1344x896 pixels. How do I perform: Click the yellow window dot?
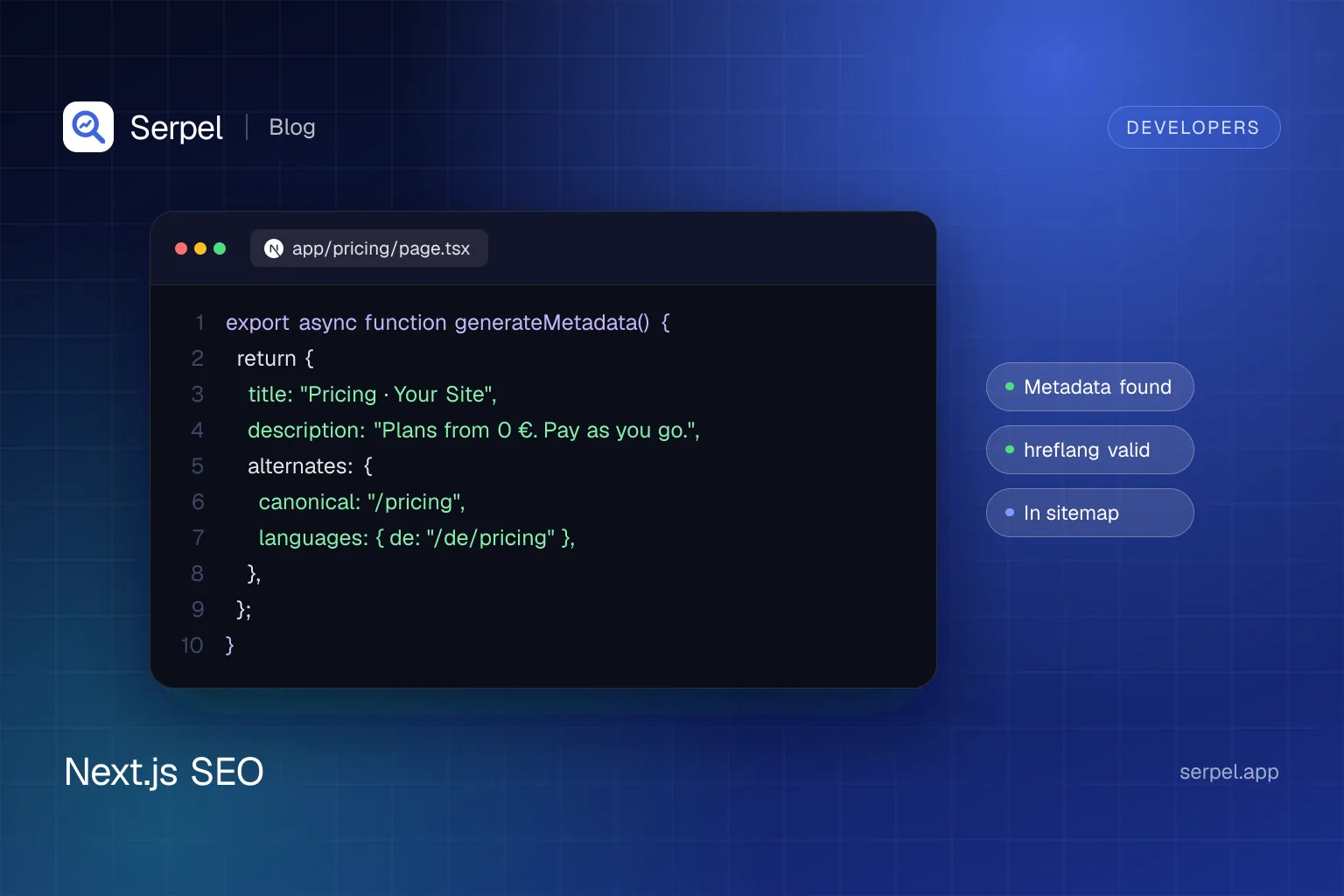pos(200,248)
